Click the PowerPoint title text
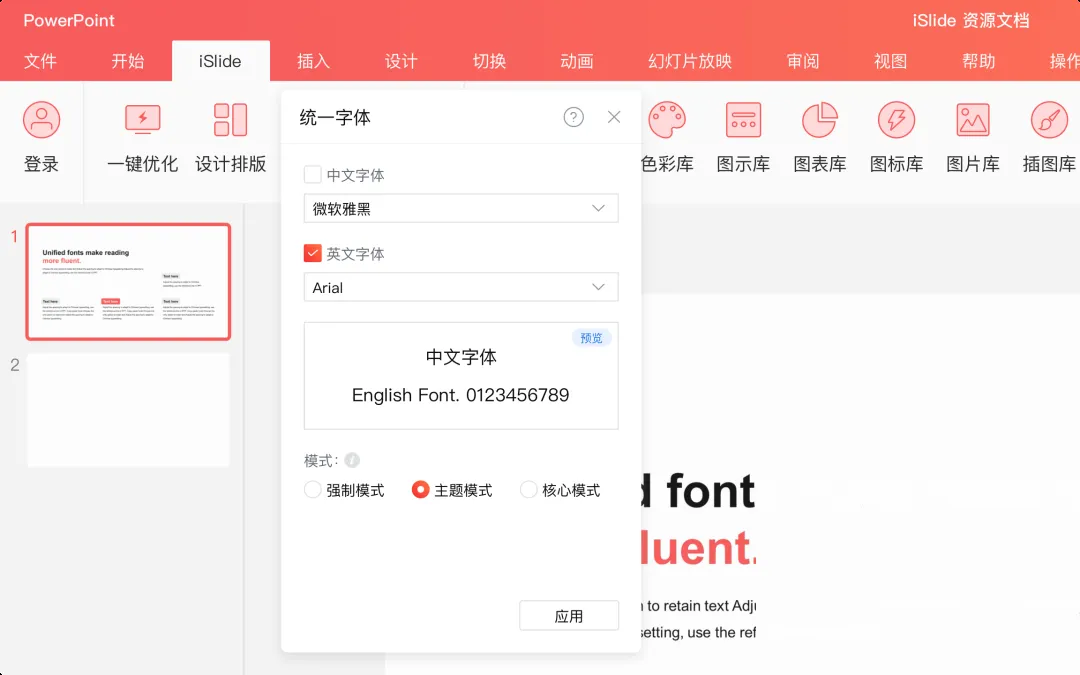The width and height of the screenshot is (1080, 675). pos(69,21)
